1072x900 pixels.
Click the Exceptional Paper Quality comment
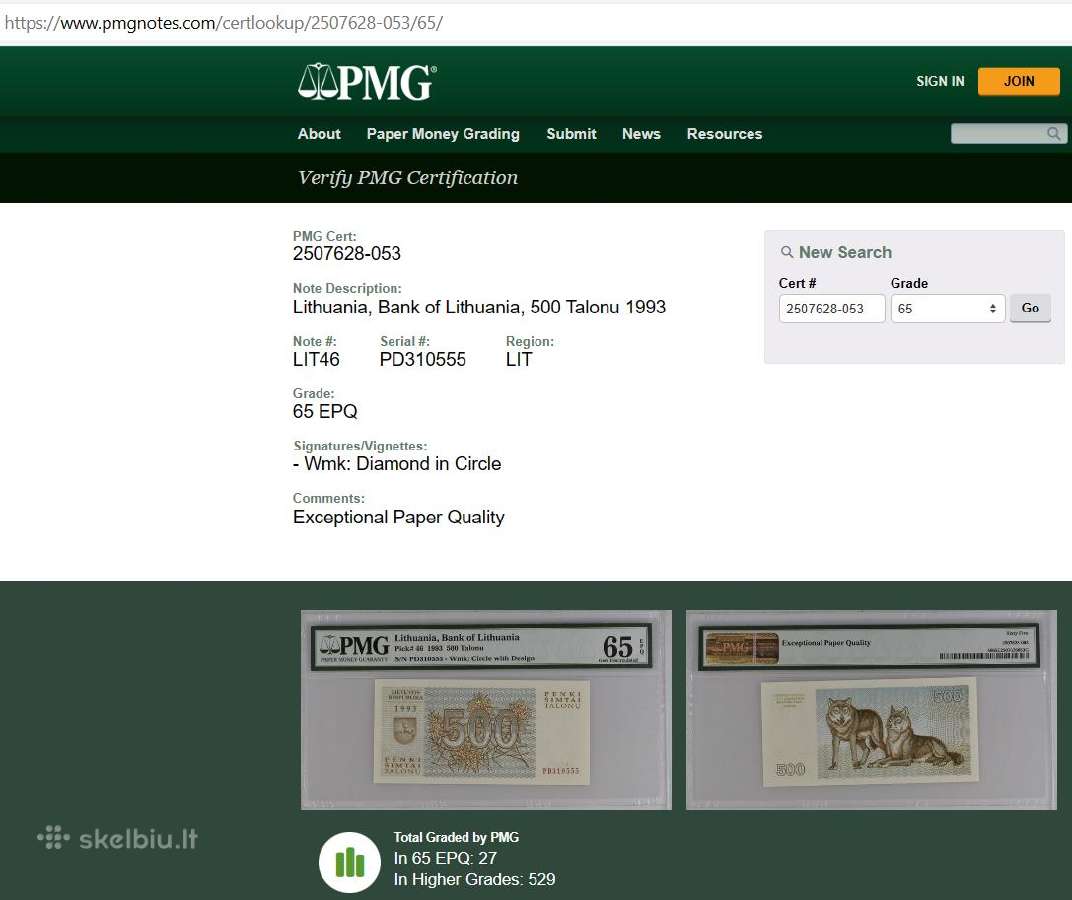tap(399, 517)
